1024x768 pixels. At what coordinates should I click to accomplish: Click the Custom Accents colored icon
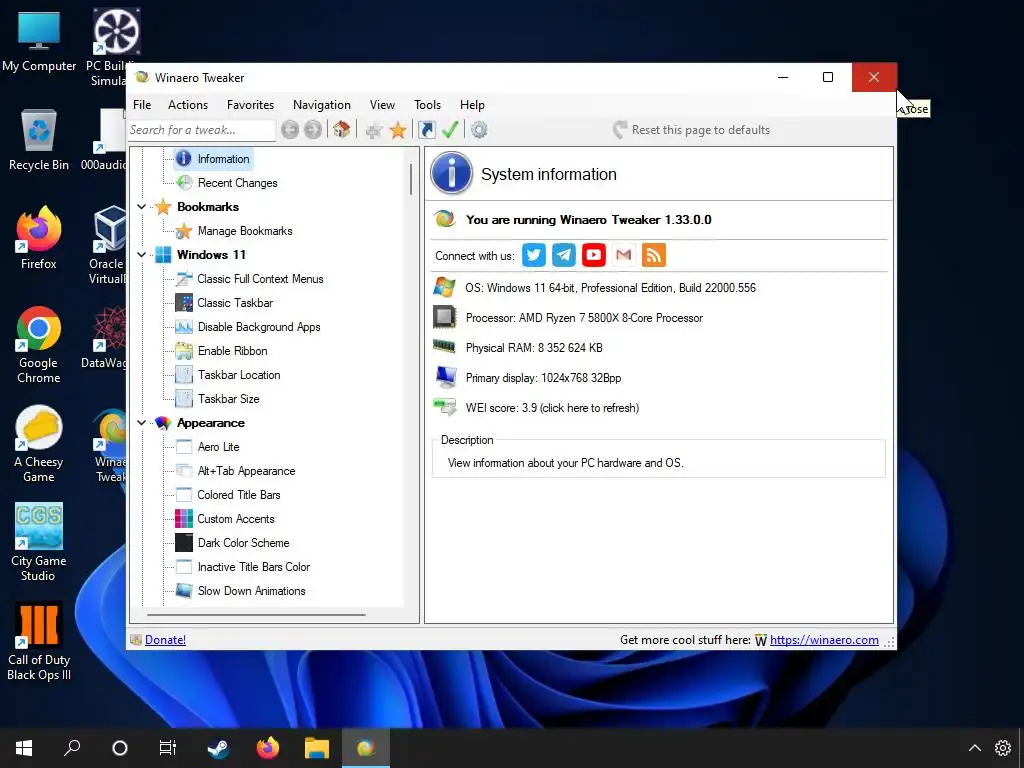(184, 519)
